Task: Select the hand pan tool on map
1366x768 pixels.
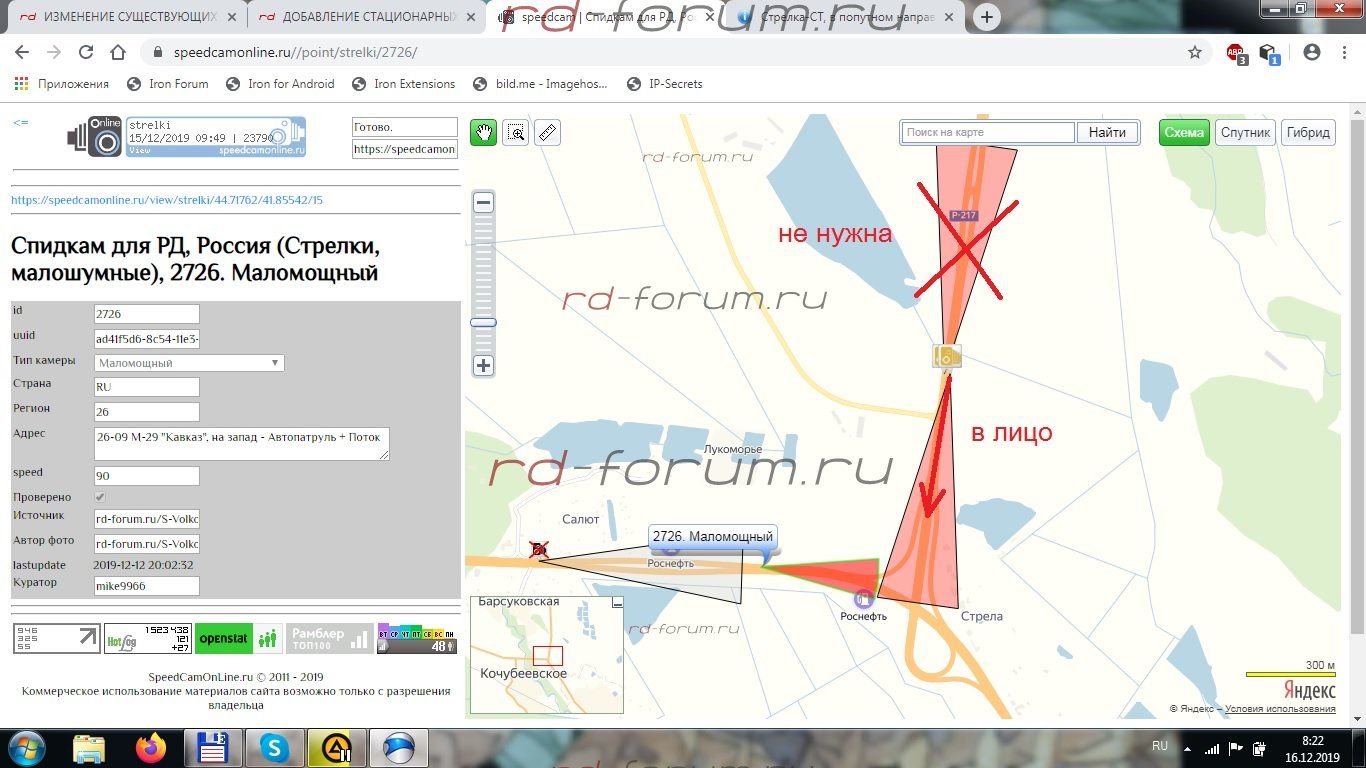Action: 484,133
